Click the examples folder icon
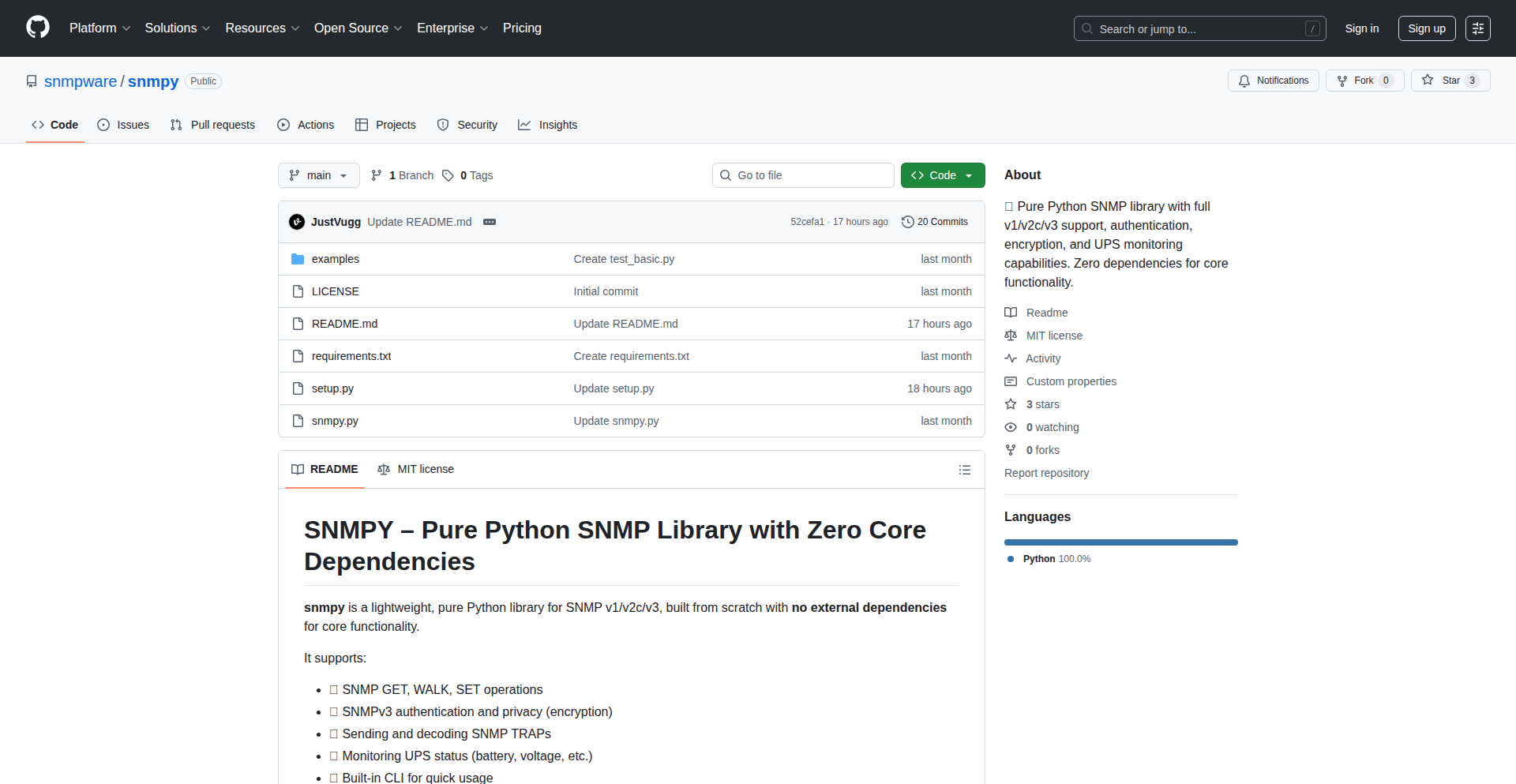 click(x=298, y=259)
